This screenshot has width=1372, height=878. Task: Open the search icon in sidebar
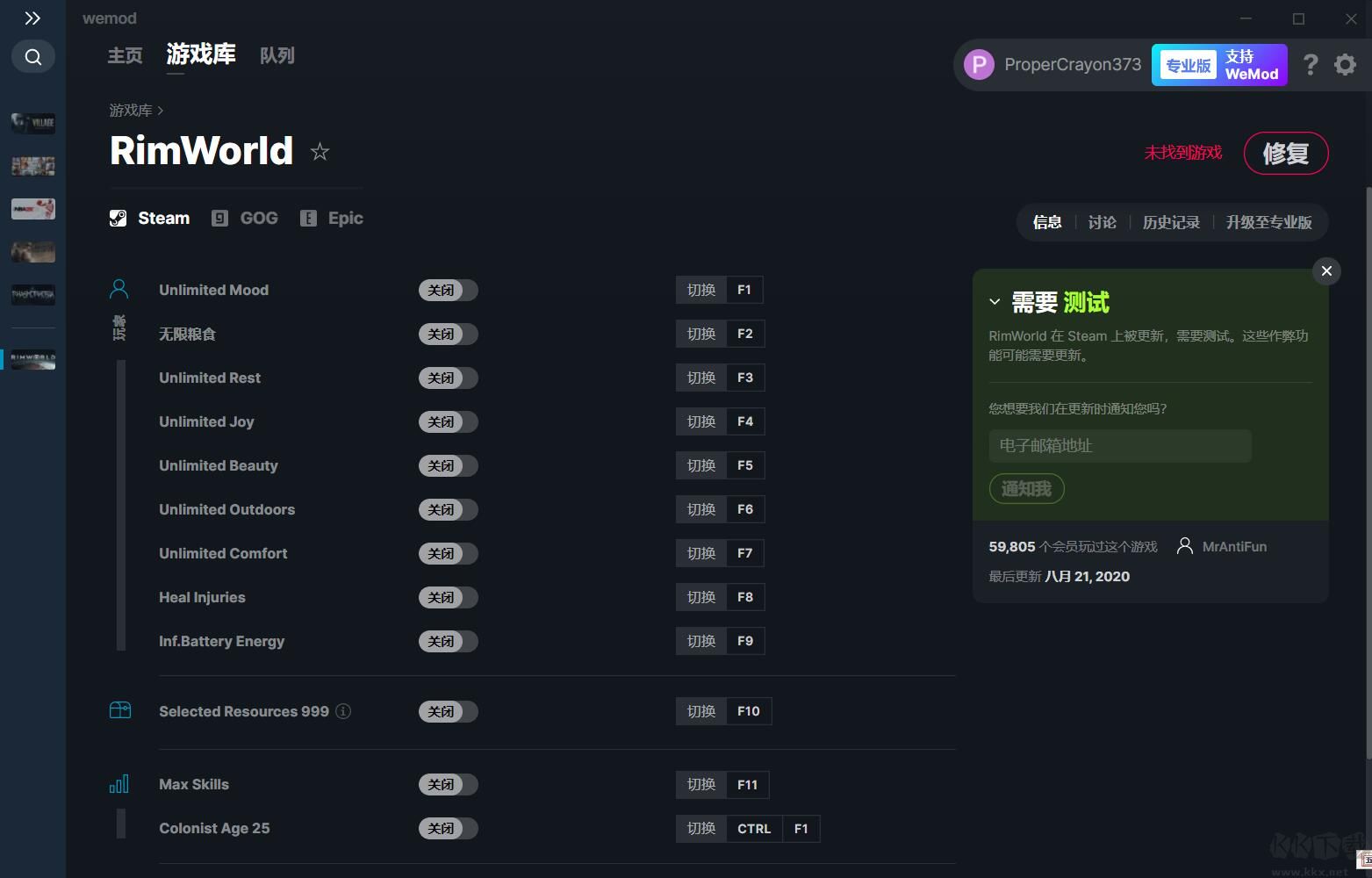(x=33, y=57)
